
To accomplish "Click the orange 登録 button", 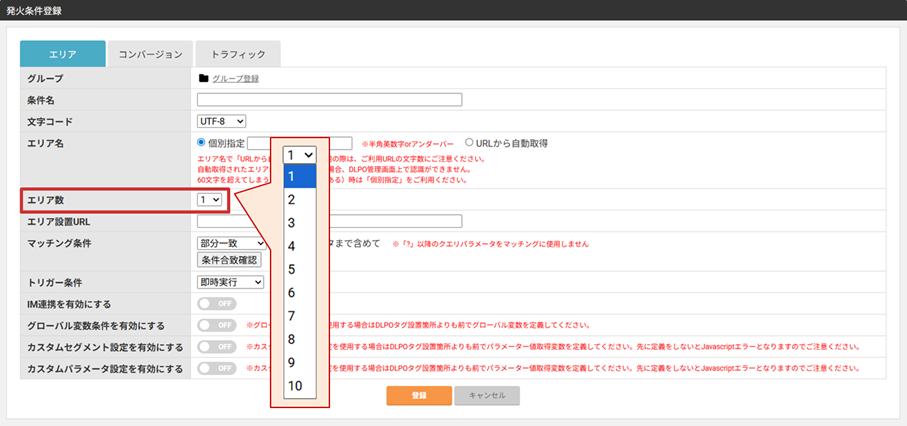I will tap(419, 395).
